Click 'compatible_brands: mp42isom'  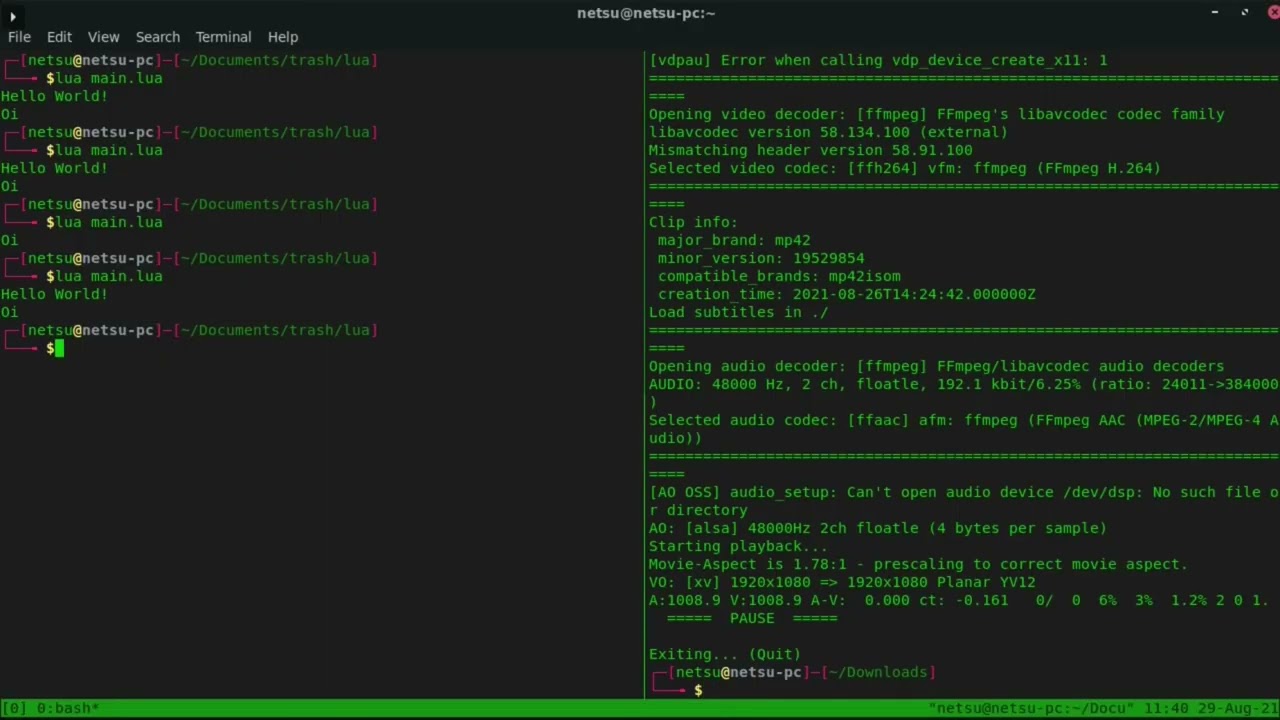[779, 276]
